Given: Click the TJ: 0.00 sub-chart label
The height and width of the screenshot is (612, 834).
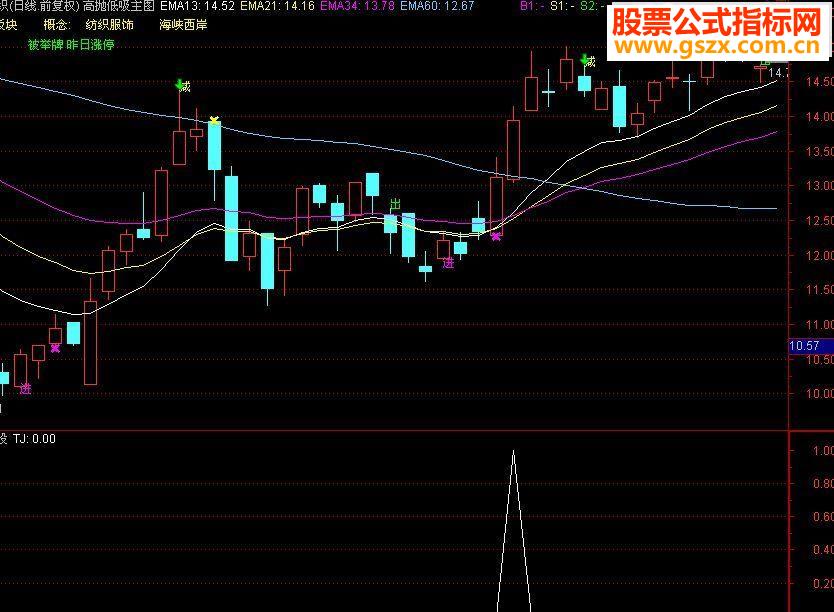Looking at the screenshot, I should (x=34, y=439).
